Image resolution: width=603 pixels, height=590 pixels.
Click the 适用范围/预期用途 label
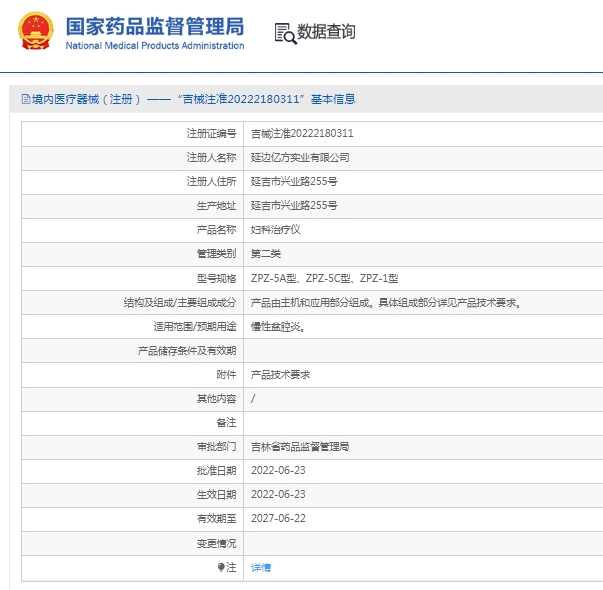[195, 327]
